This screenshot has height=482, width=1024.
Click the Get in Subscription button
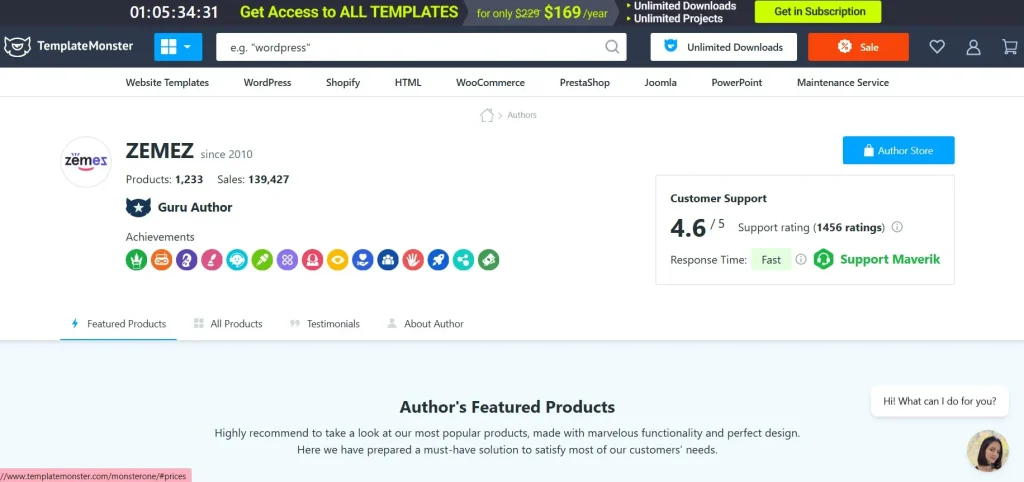pyautogui.click(x=820, y=12)
